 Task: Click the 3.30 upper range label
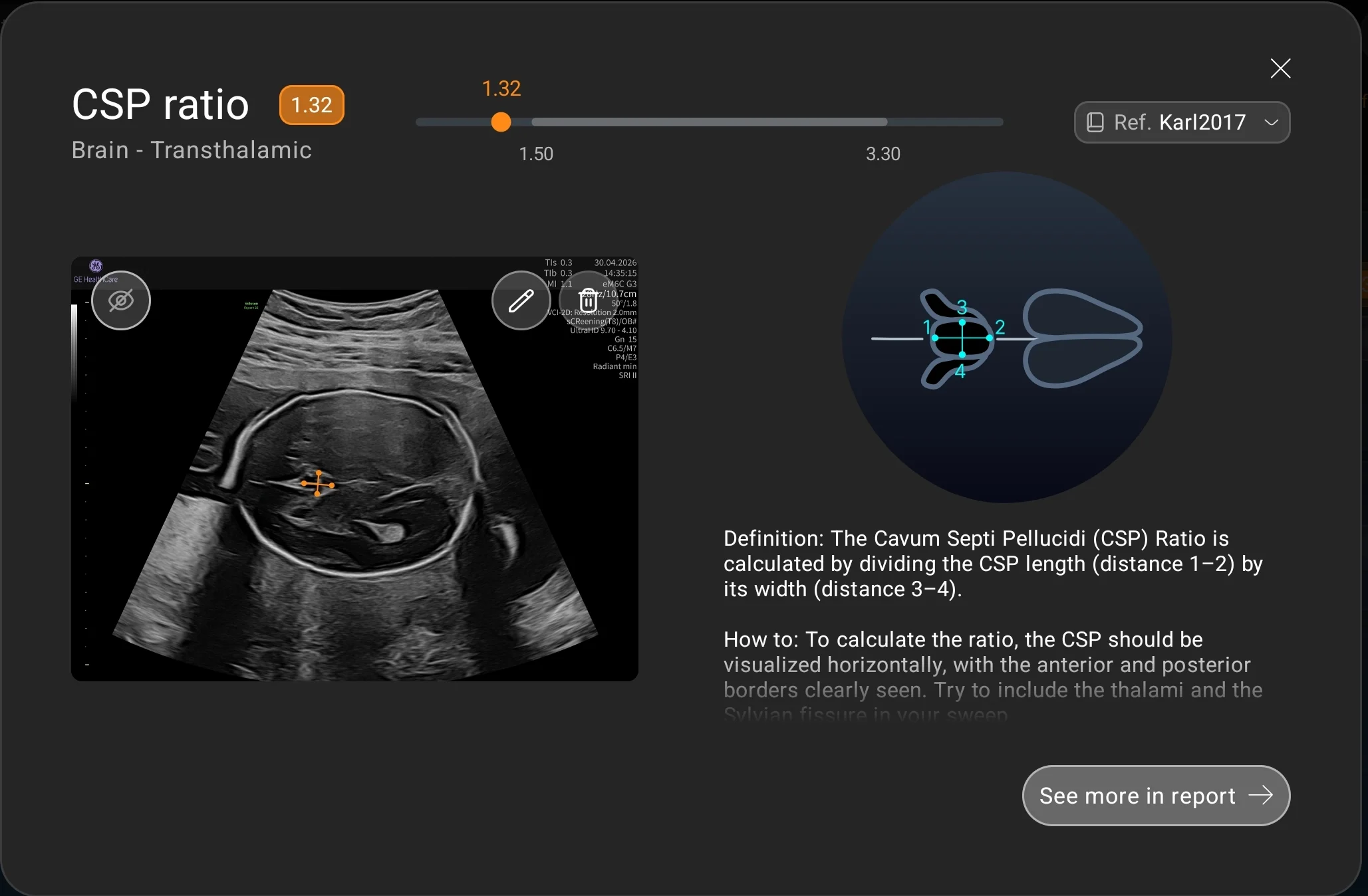pos(883,154)
